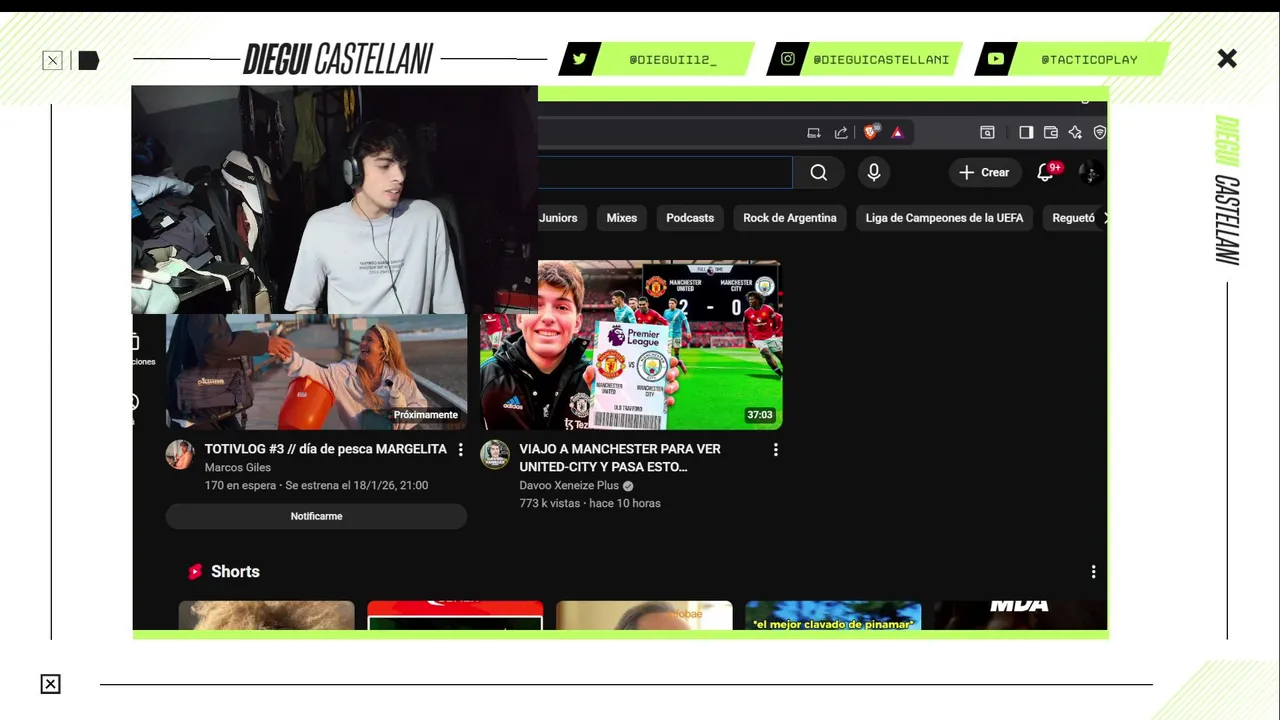
Task: Open the Brave Wallet icon
Action: point(1051,132)
